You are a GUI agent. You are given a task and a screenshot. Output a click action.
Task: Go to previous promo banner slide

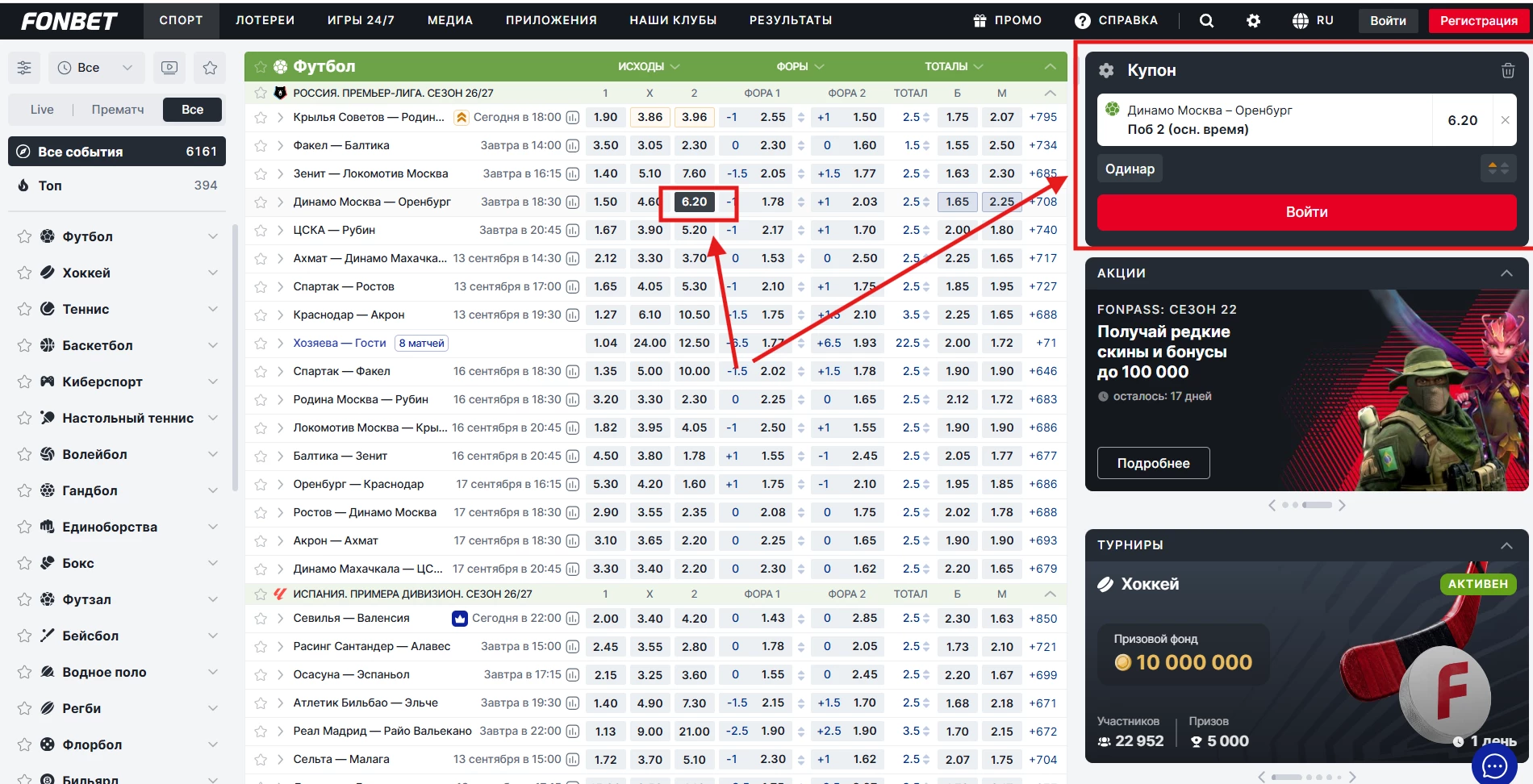click(x=1272, y=506)
